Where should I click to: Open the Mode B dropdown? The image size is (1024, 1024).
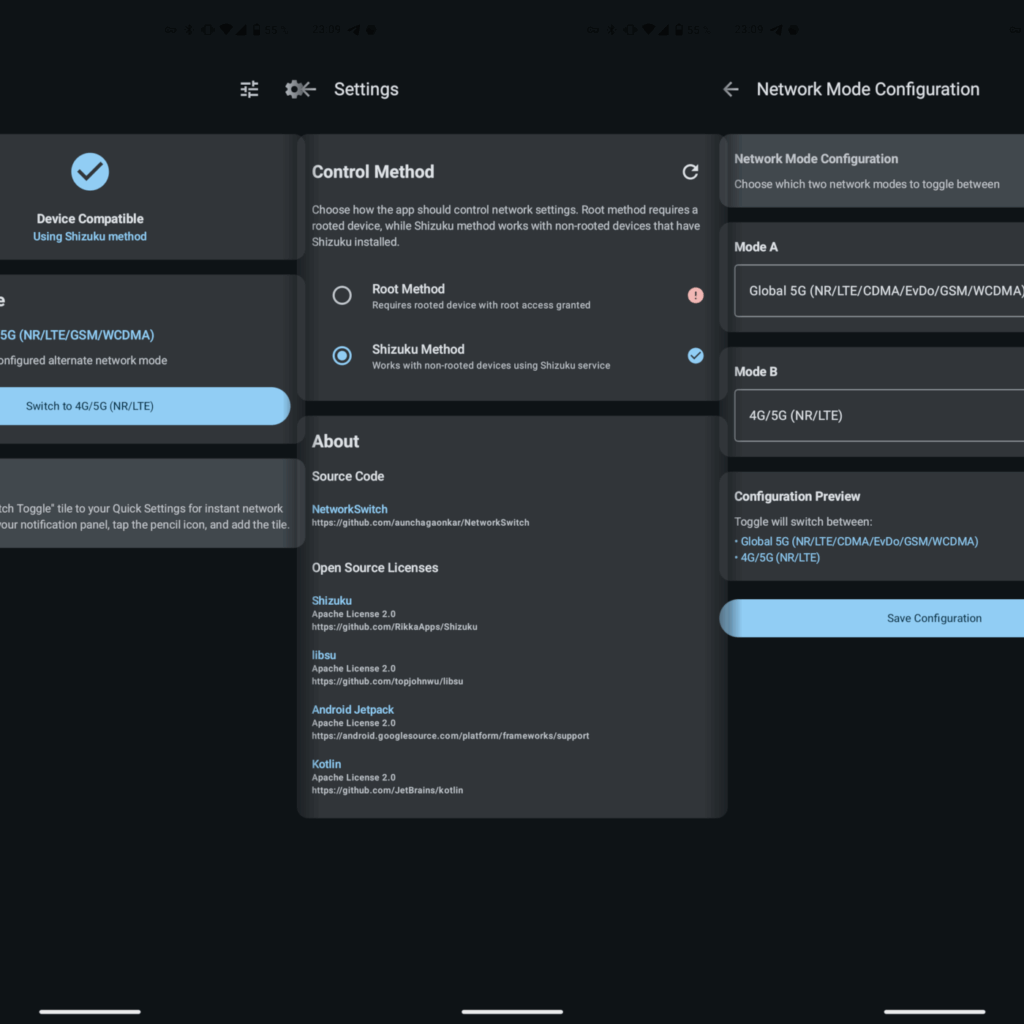[x=880, y=415]
